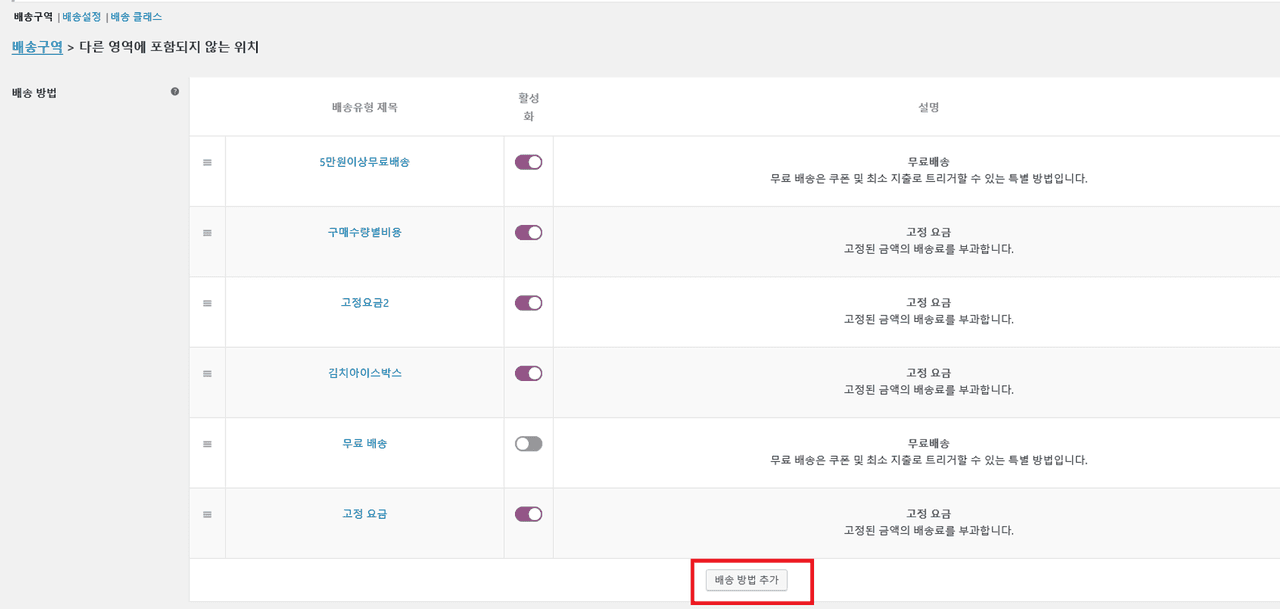Open the 김치아이스박스 shipping method link

click(364, 373)
